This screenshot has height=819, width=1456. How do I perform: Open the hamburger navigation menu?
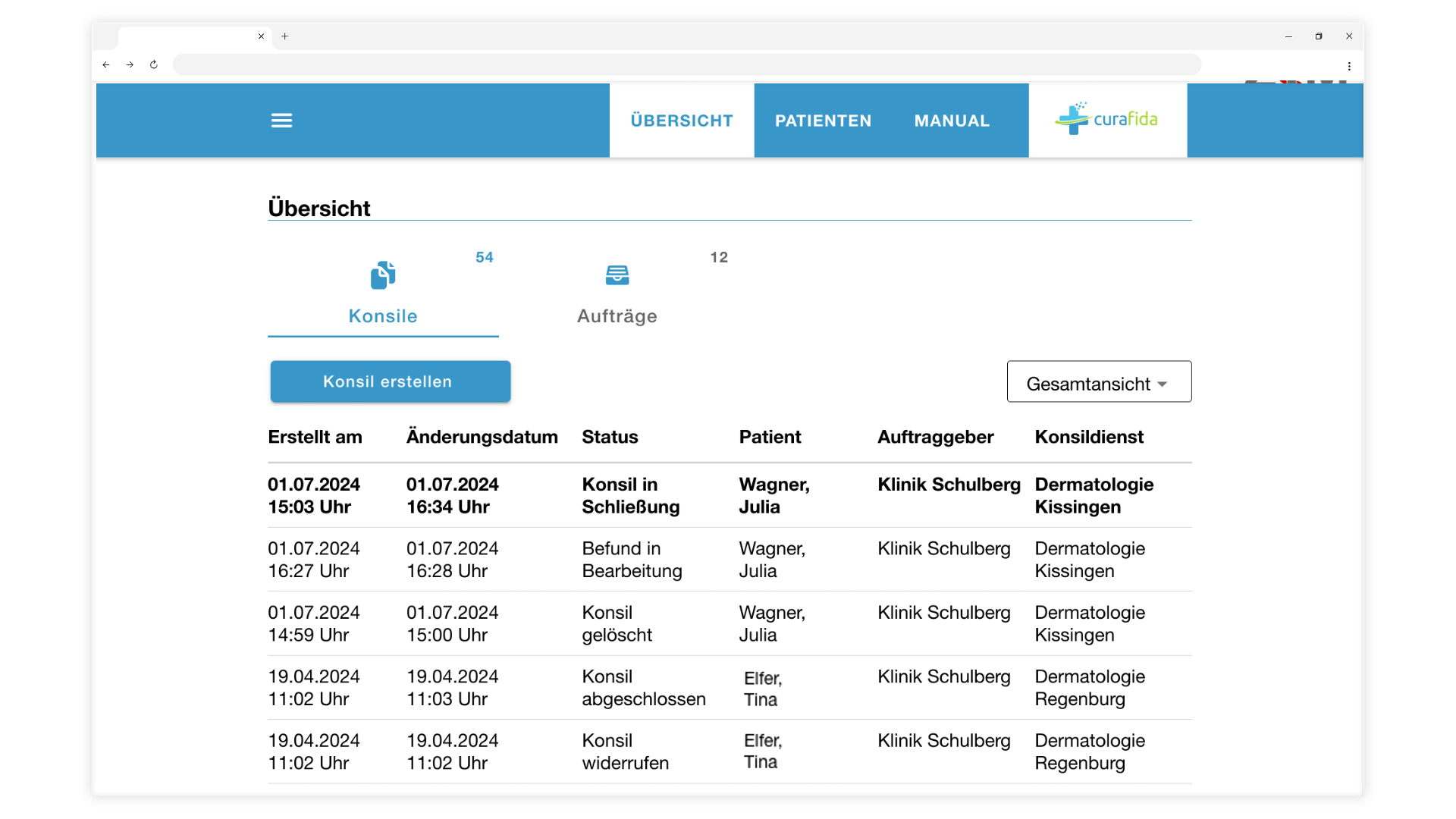pyautogui.click(x=281, y=121)
